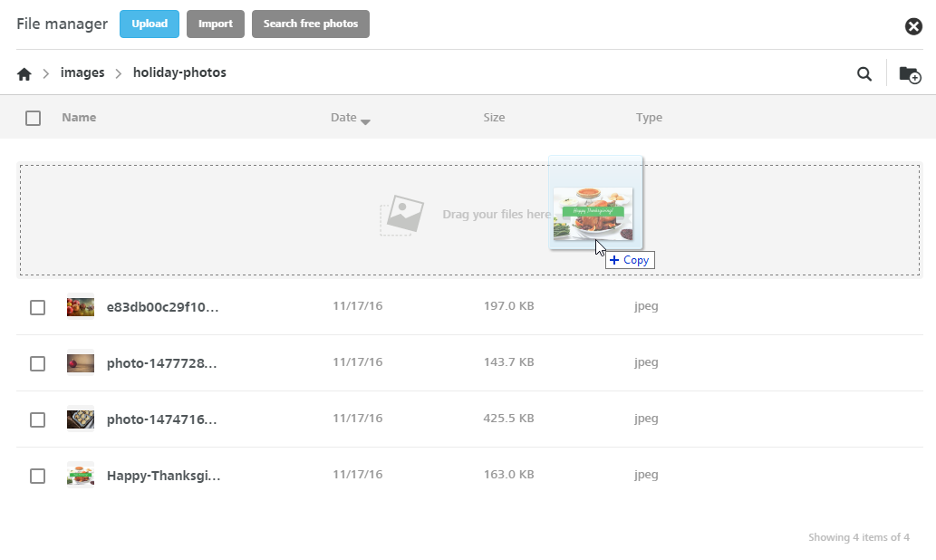The width and height of the screenshot is (936, 560).
Task: Open the photo-1474716 thumbnail image
Action: (x=80, y=419)
